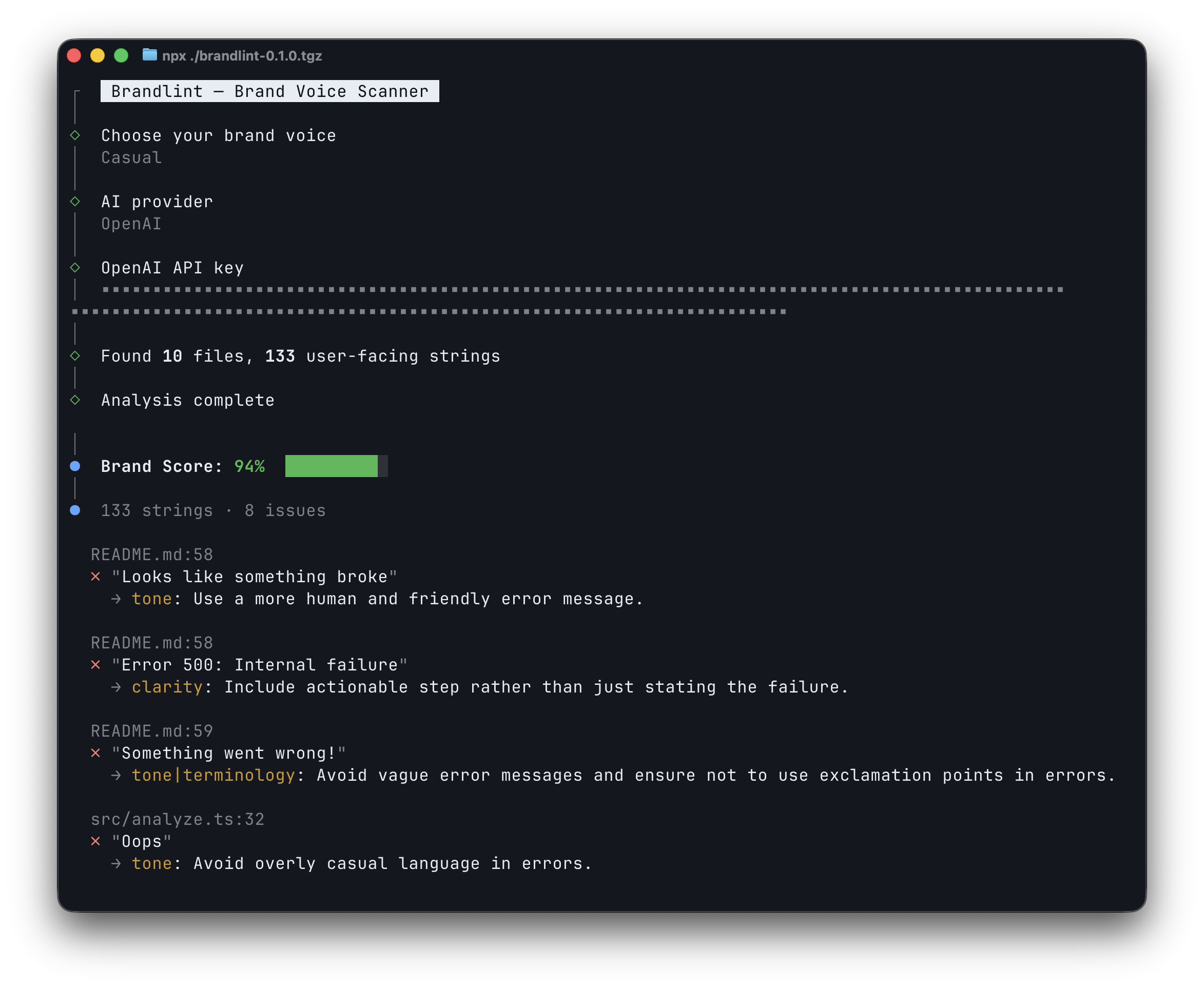
Task: Click the Casual brand voice value
Action: [x=131, y=157]
